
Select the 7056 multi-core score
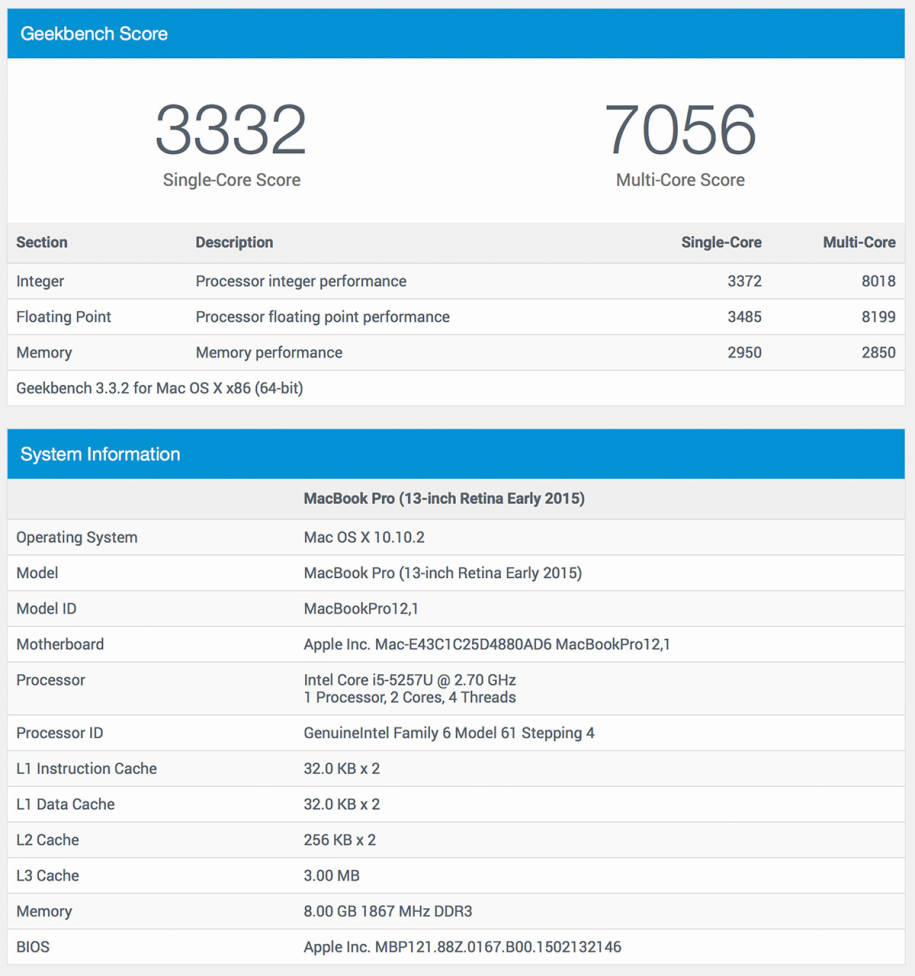(680, 129)
